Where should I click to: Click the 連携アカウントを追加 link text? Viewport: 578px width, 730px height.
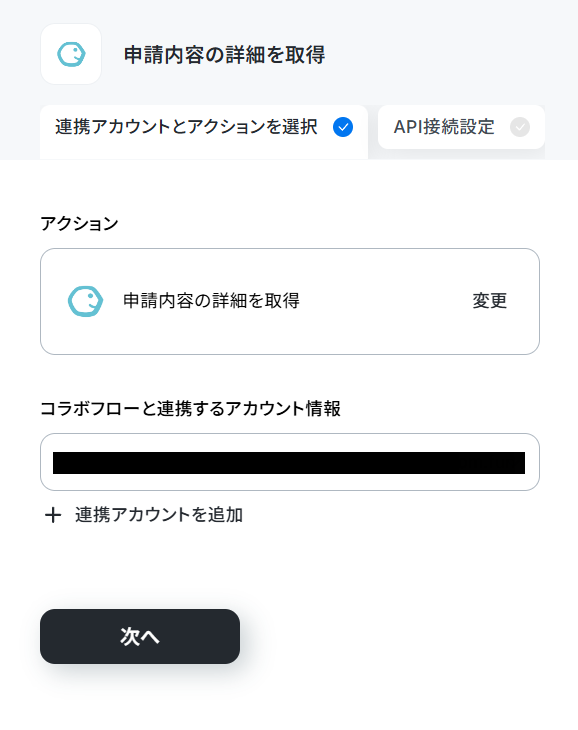point(159,515)
